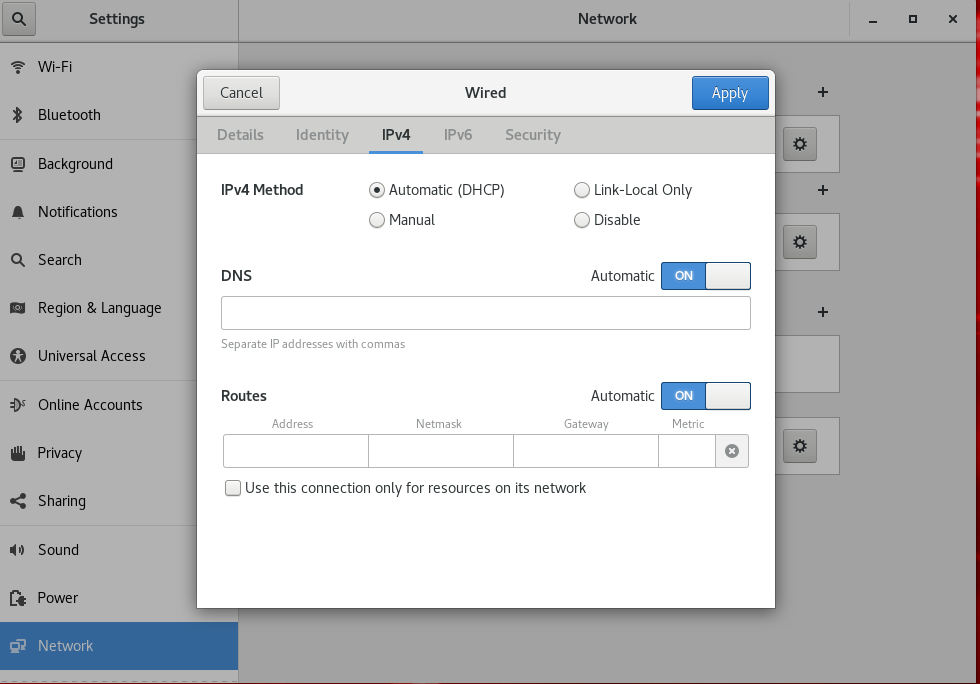Click the Background monitor icon
The height and width of the screenshot is (684, 980).
[18, 164]
